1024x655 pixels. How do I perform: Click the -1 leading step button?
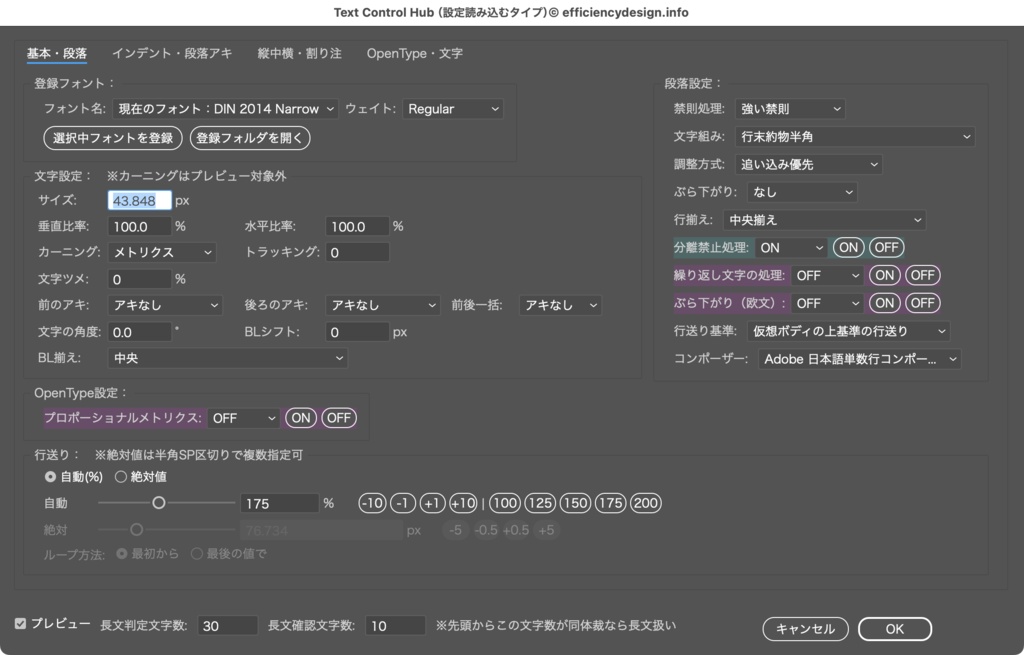tap(403, 503)
